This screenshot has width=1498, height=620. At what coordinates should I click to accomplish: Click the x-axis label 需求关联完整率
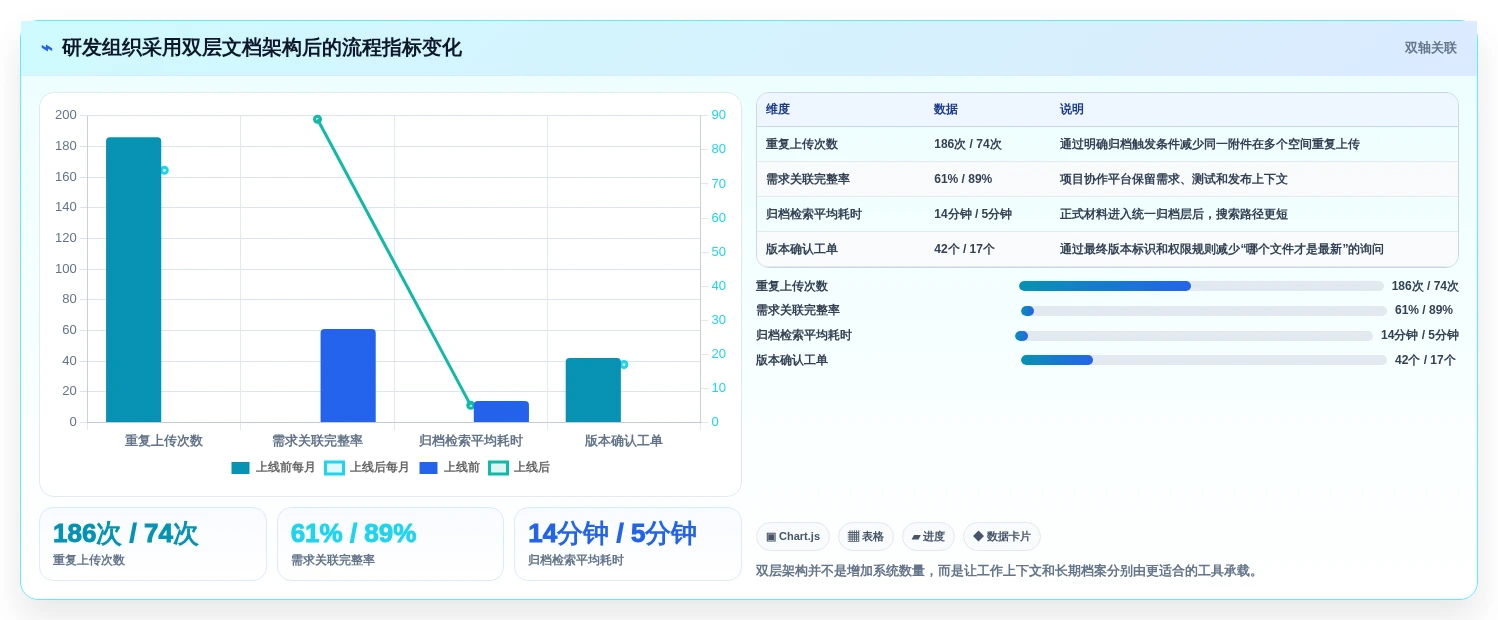coord(317,441)
